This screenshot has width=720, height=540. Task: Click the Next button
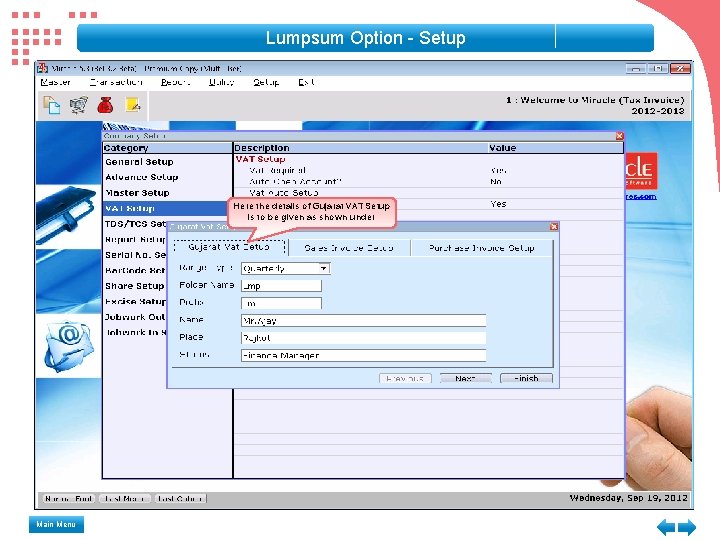[x=465, y=378]
